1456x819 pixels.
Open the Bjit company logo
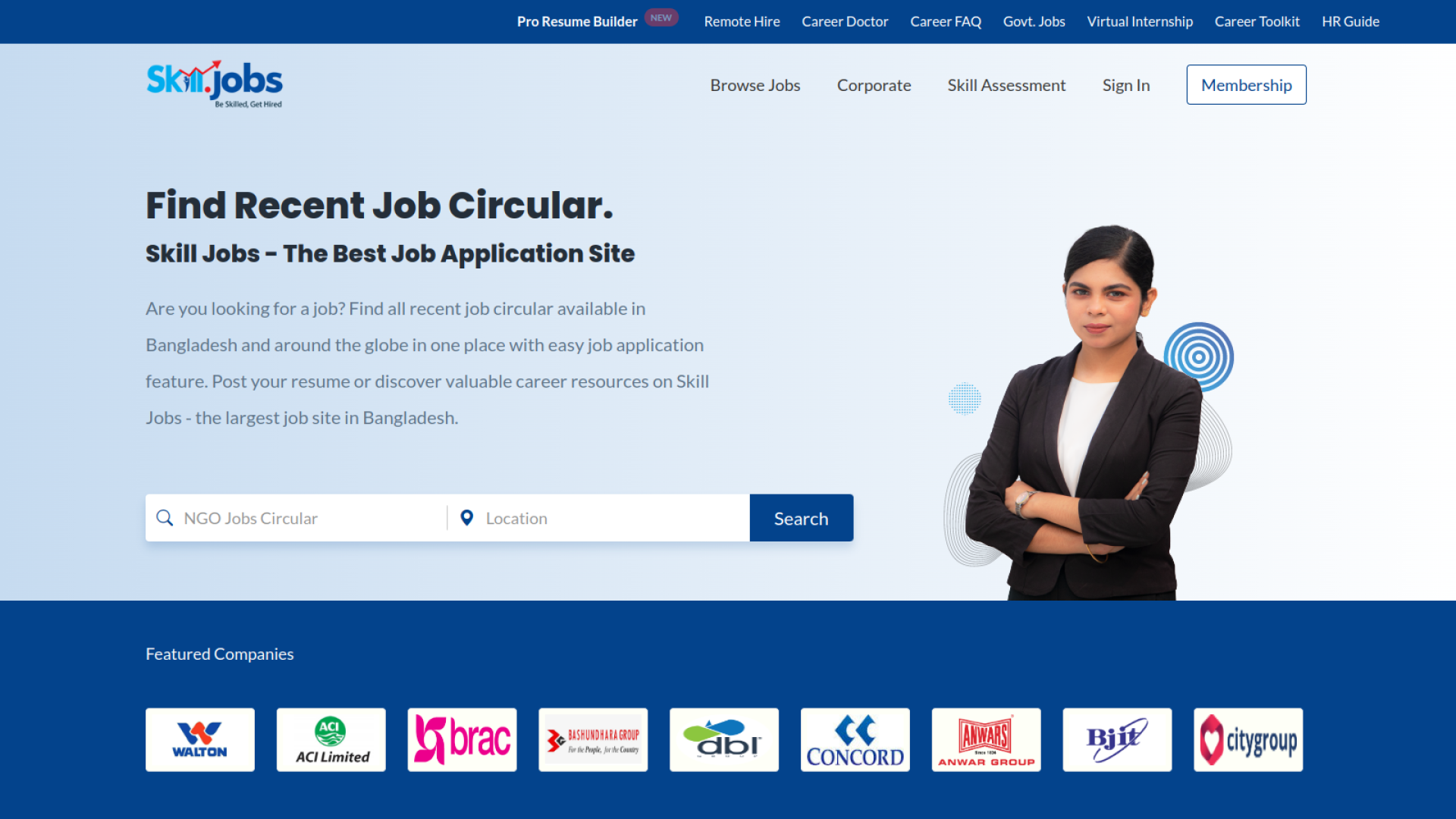tap(1118, 740)
